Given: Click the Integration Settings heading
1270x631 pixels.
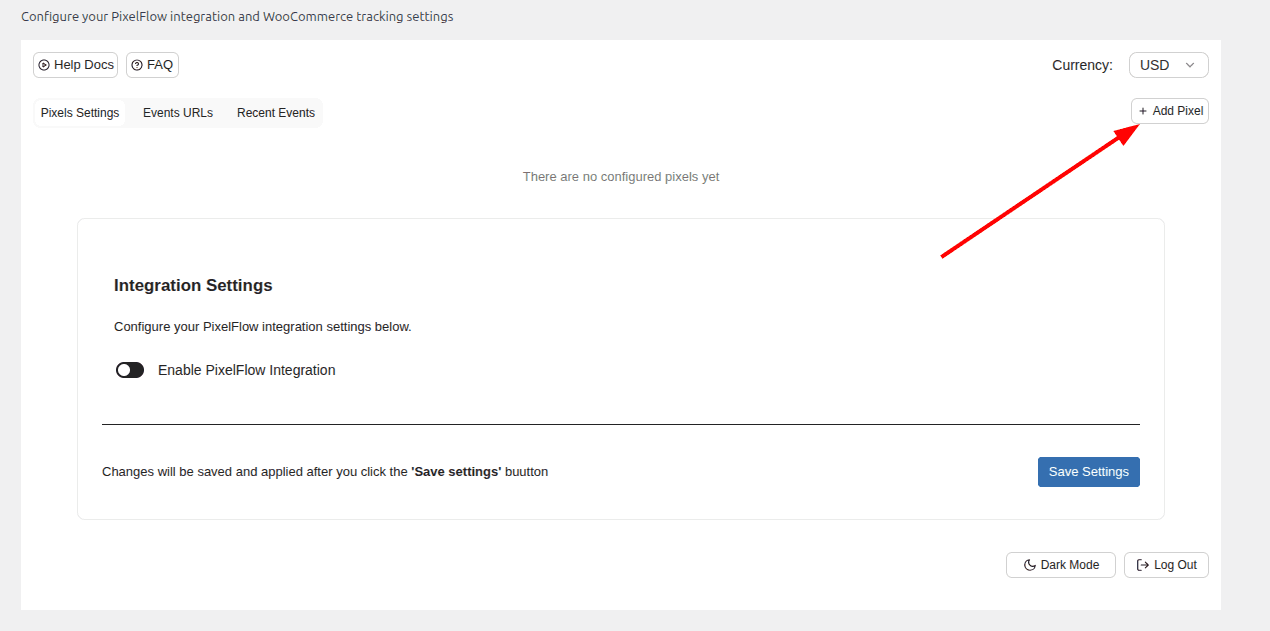Looking at the screenshot, I should tap(193, 285).
